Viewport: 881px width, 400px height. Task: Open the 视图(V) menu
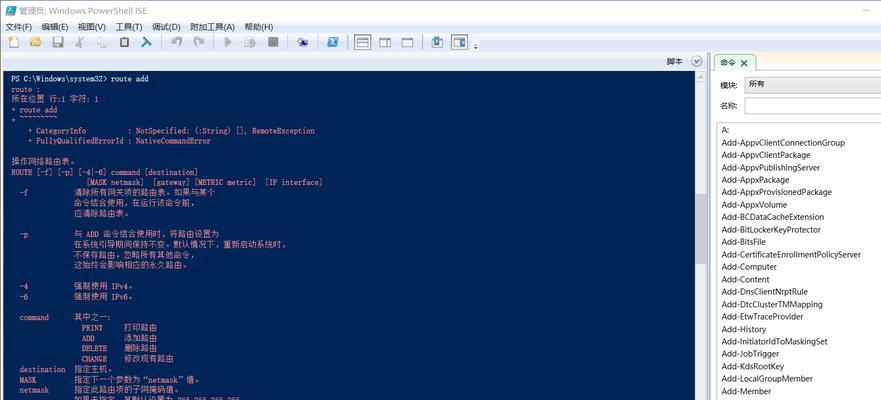92,27
